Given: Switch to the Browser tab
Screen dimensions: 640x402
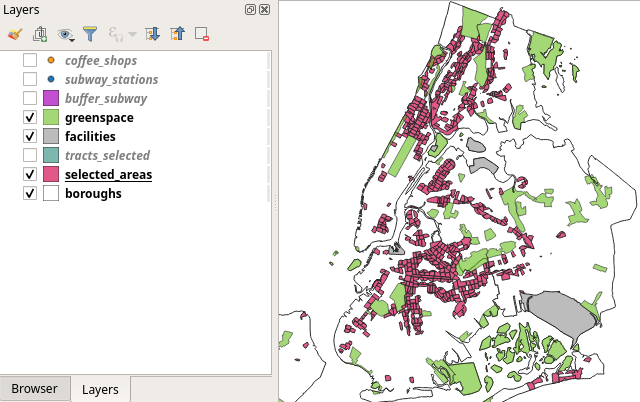Looking at the screenshot, I should [x=35, y=389].
